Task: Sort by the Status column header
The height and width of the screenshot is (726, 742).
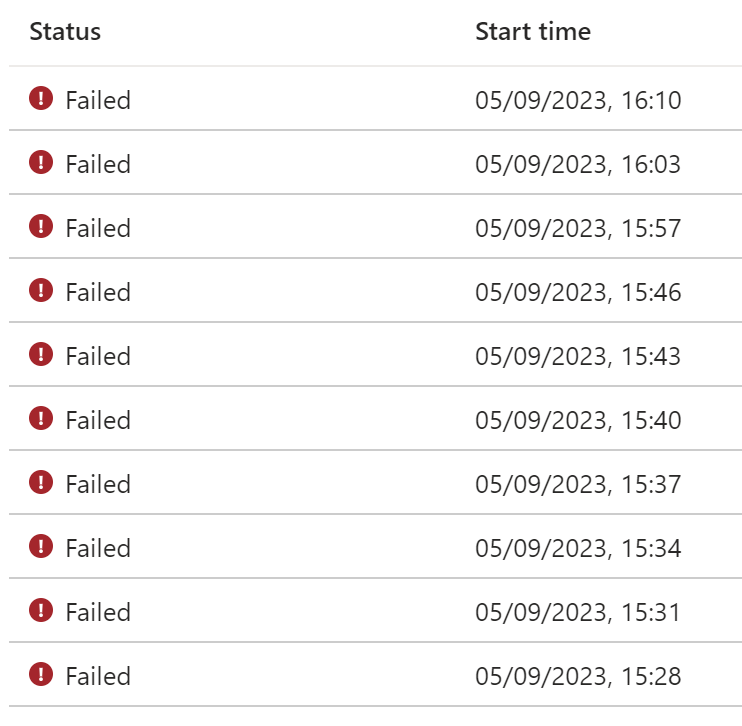Action: click(65, 32)
